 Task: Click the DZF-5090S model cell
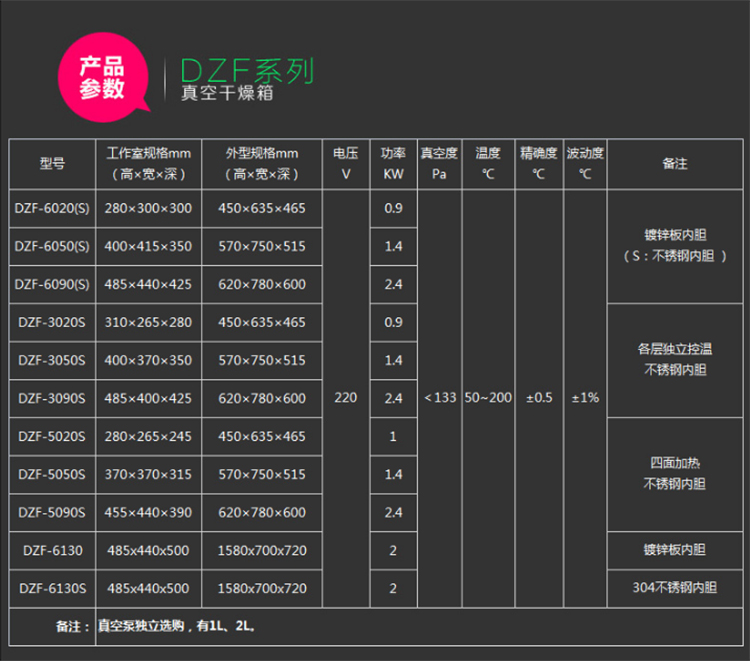[52, 512]
